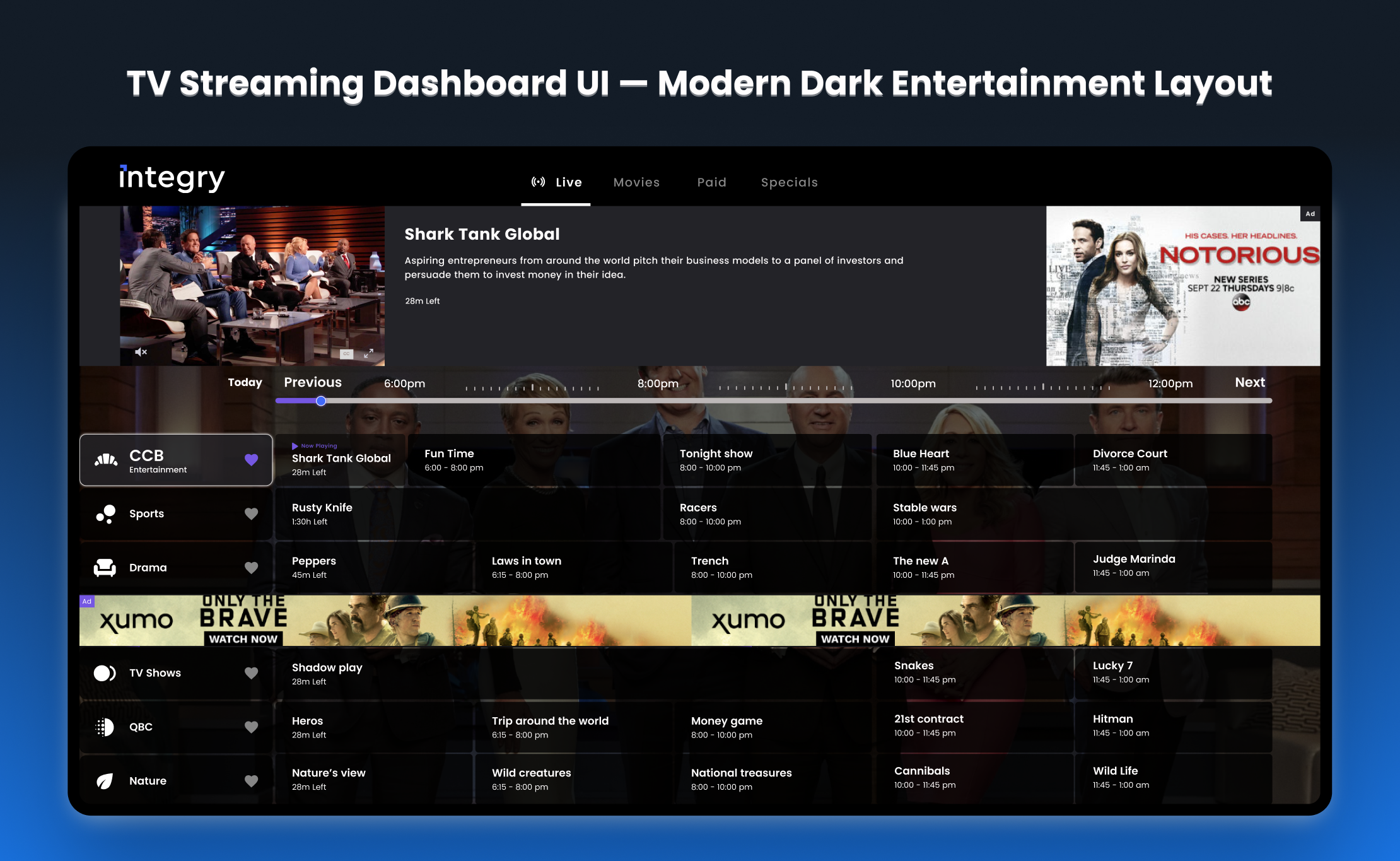Click the xumo Watch Now banner
The width and height of the screenshot is (1400, 861).
pos(243,638)
